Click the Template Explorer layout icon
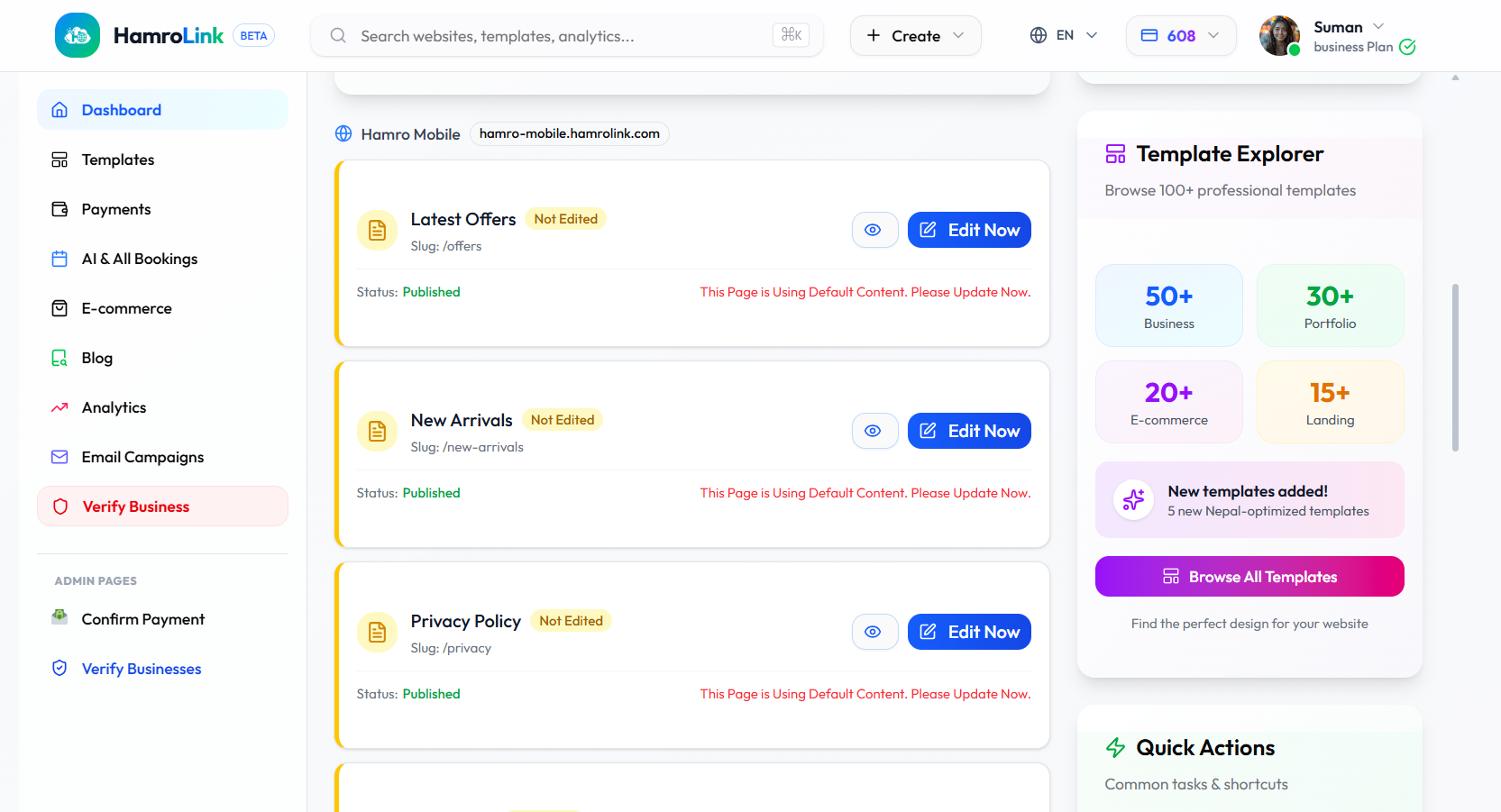Image resolution: width=1501 pixels, height=812 pixels. (1115, 154)
